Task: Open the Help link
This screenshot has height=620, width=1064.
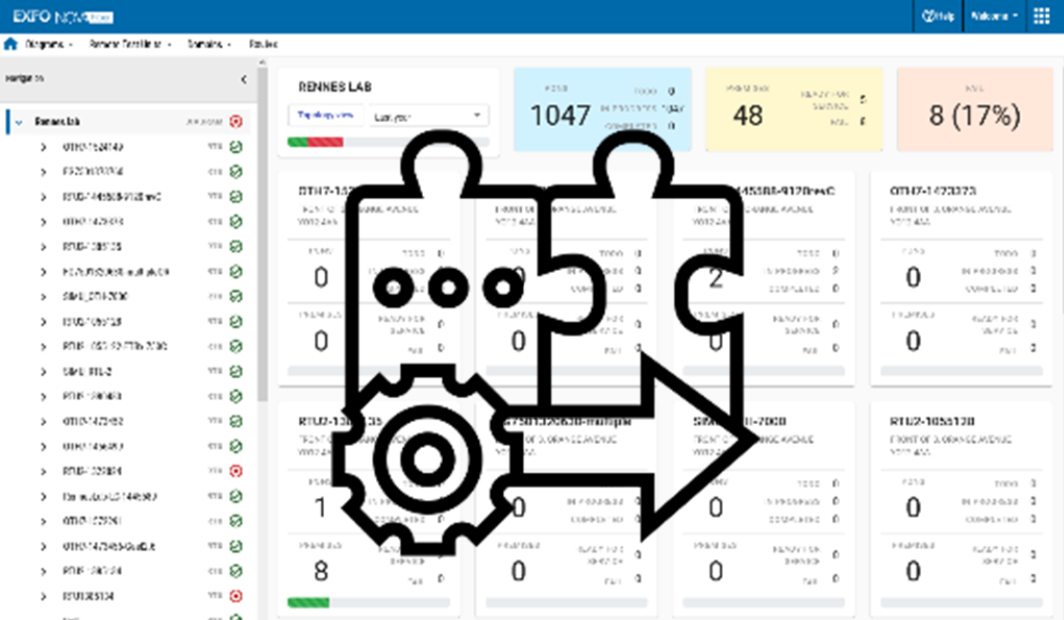Action: 938,16
